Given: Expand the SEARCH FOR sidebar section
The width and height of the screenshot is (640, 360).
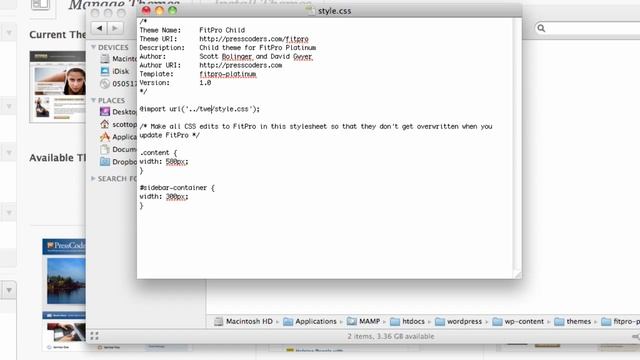Looking at the screenshot, I should click(93, 178).
